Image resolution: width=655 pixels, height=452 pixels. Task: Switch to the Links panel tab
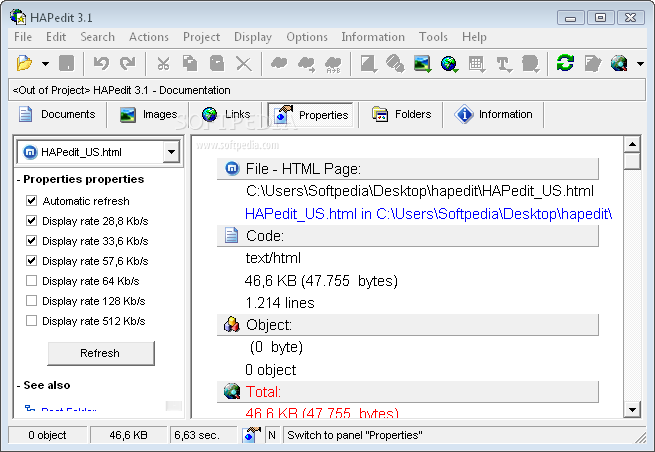[x=226, y=114]
